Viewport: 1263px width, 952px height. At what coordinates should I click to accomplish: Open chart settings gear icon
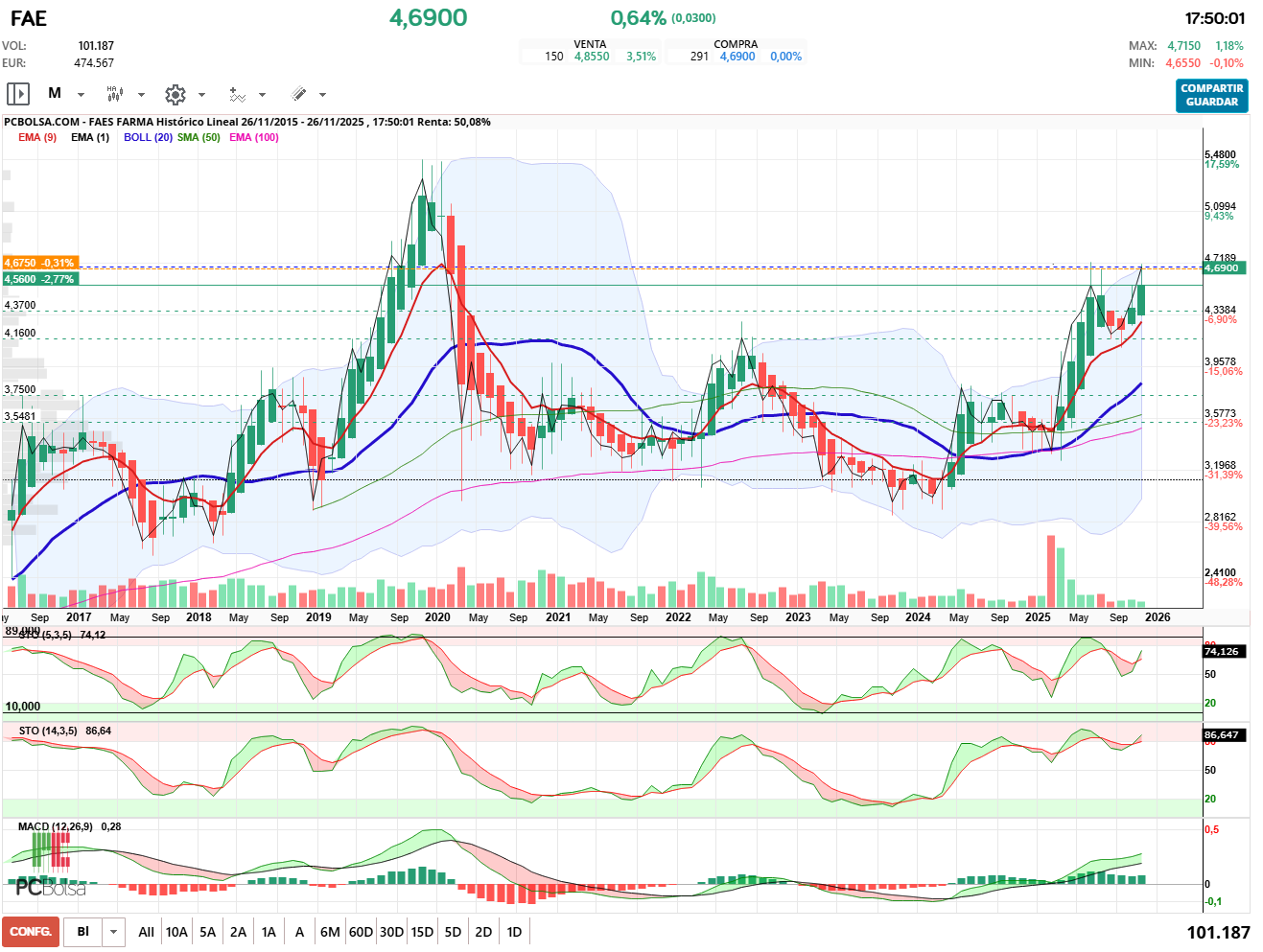point(175,94)
